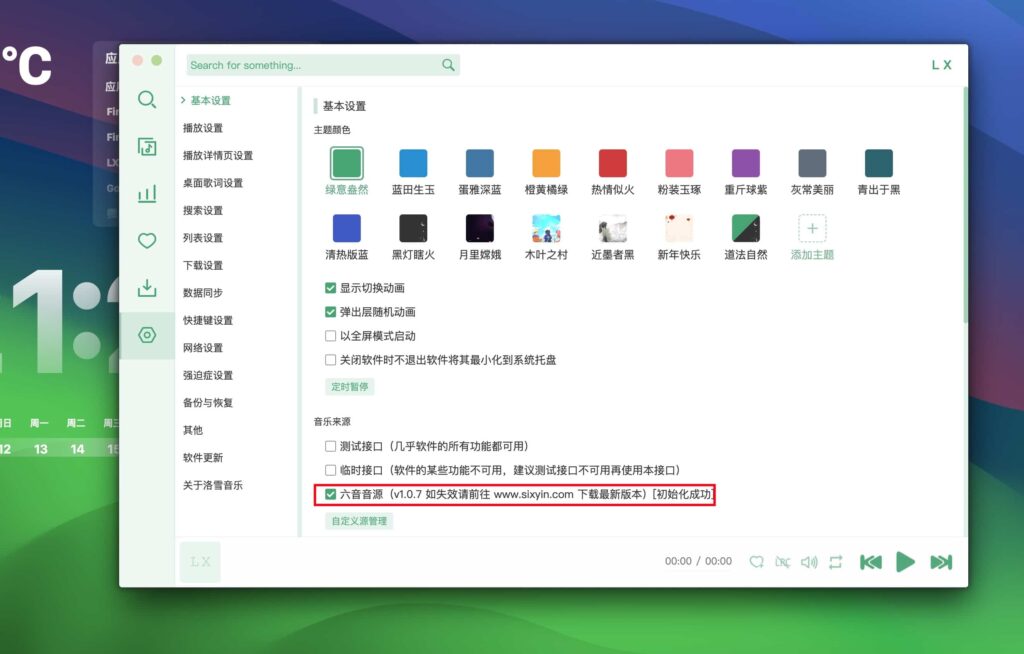The height and width of the screenshot is (654, 1024).
Task: Switch to 播放设置 settings section
Action: tap(205, 128)
